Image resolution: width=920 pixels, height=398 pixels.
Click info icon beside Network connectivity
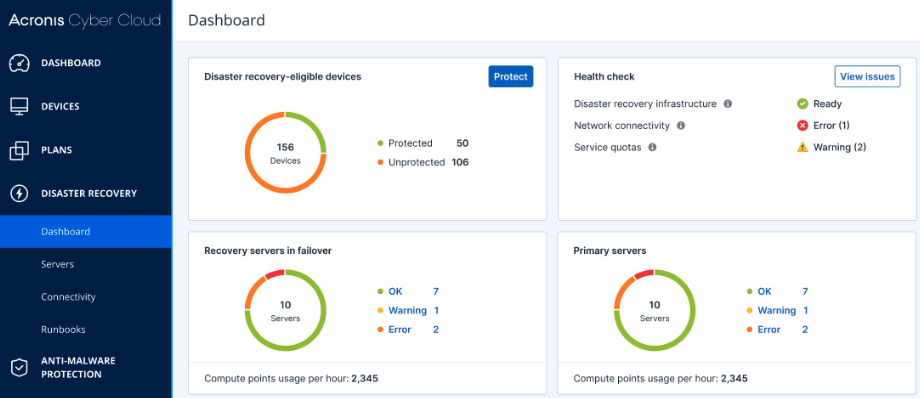click(681, 126)
